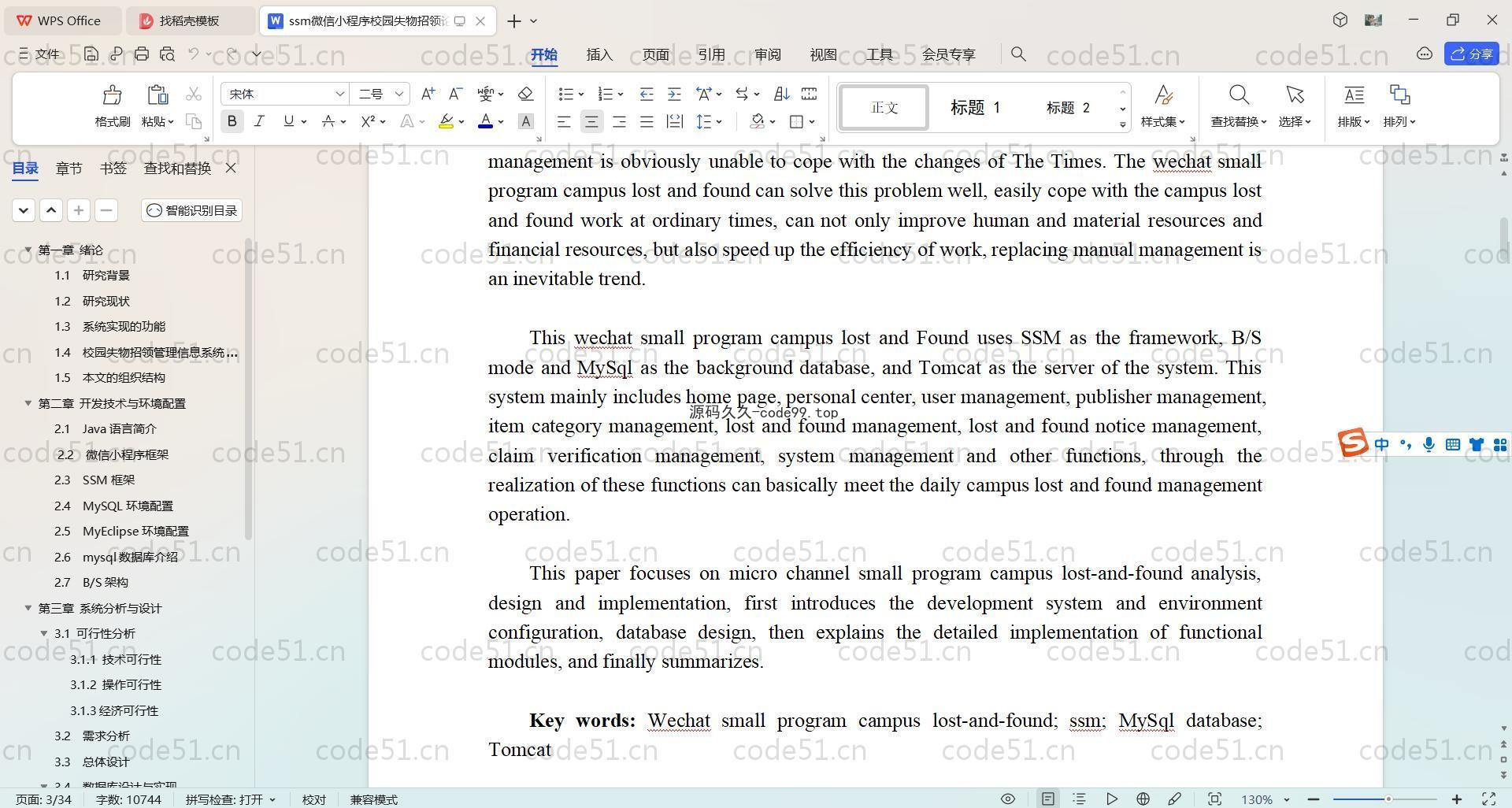The width and height of the screenshot is (1512, 808).
Task: Click the full screen icon in status bar
Action: coord(1489,799)
